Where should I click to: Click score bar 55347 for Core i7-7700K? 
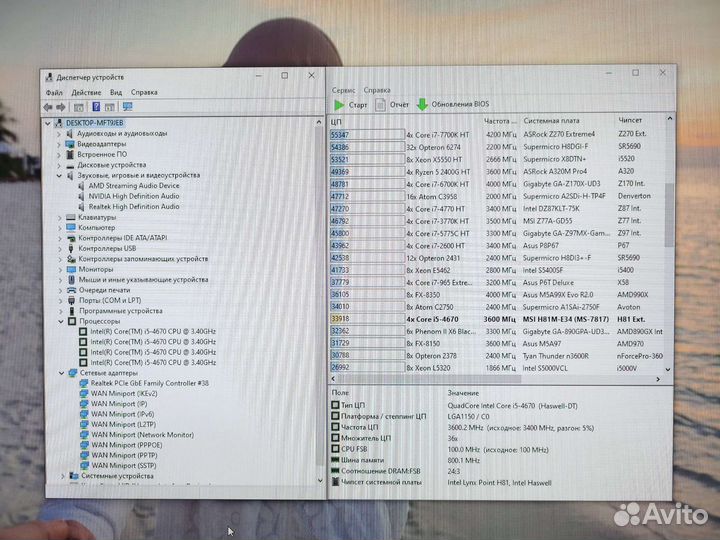(x=366, y=135)
